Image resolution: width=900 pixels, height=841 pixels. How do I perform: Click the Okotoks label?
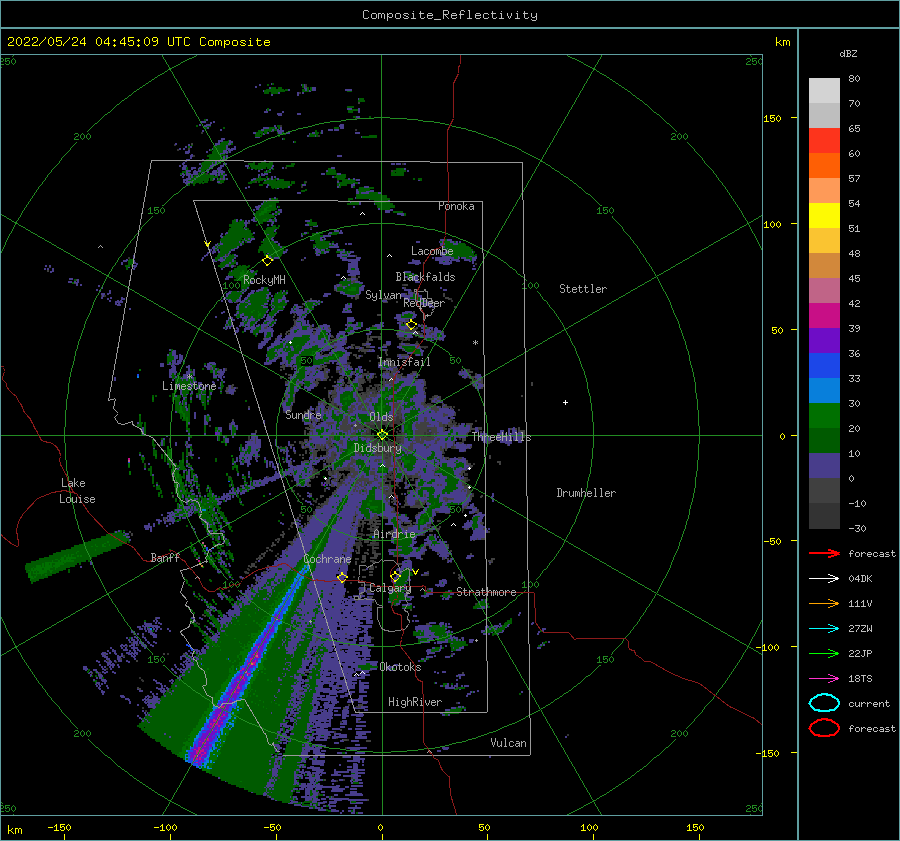point(400,666)
